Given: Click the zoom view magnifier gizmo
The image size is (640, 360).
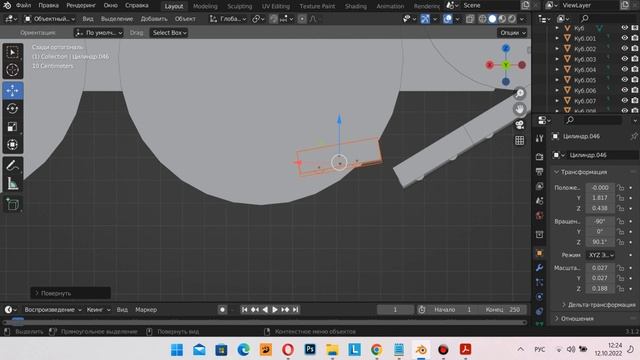Looking at the screenshot, I should [x=519, y=93].
